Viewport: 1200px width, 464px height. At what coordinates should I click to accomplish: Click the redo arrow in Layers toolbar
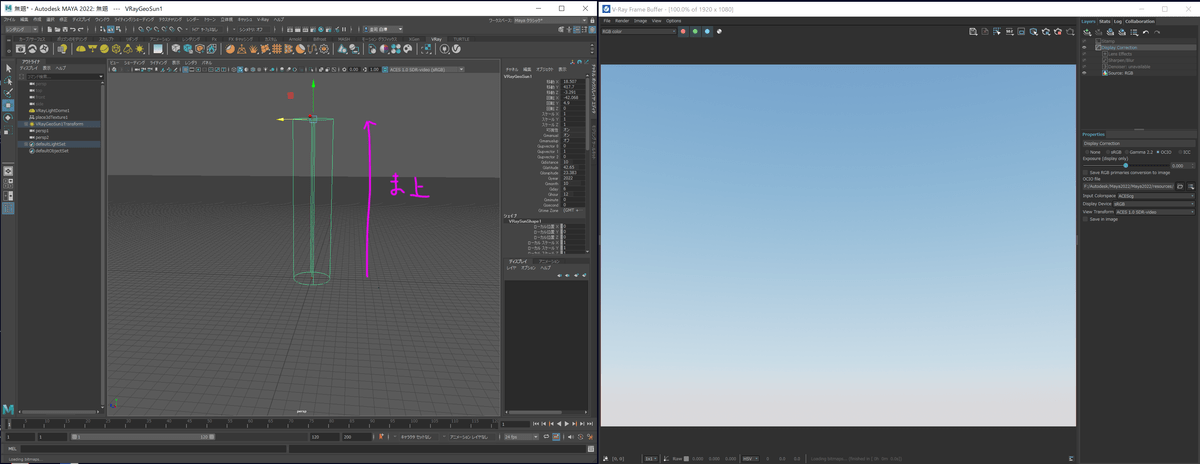pos(1157,32)
